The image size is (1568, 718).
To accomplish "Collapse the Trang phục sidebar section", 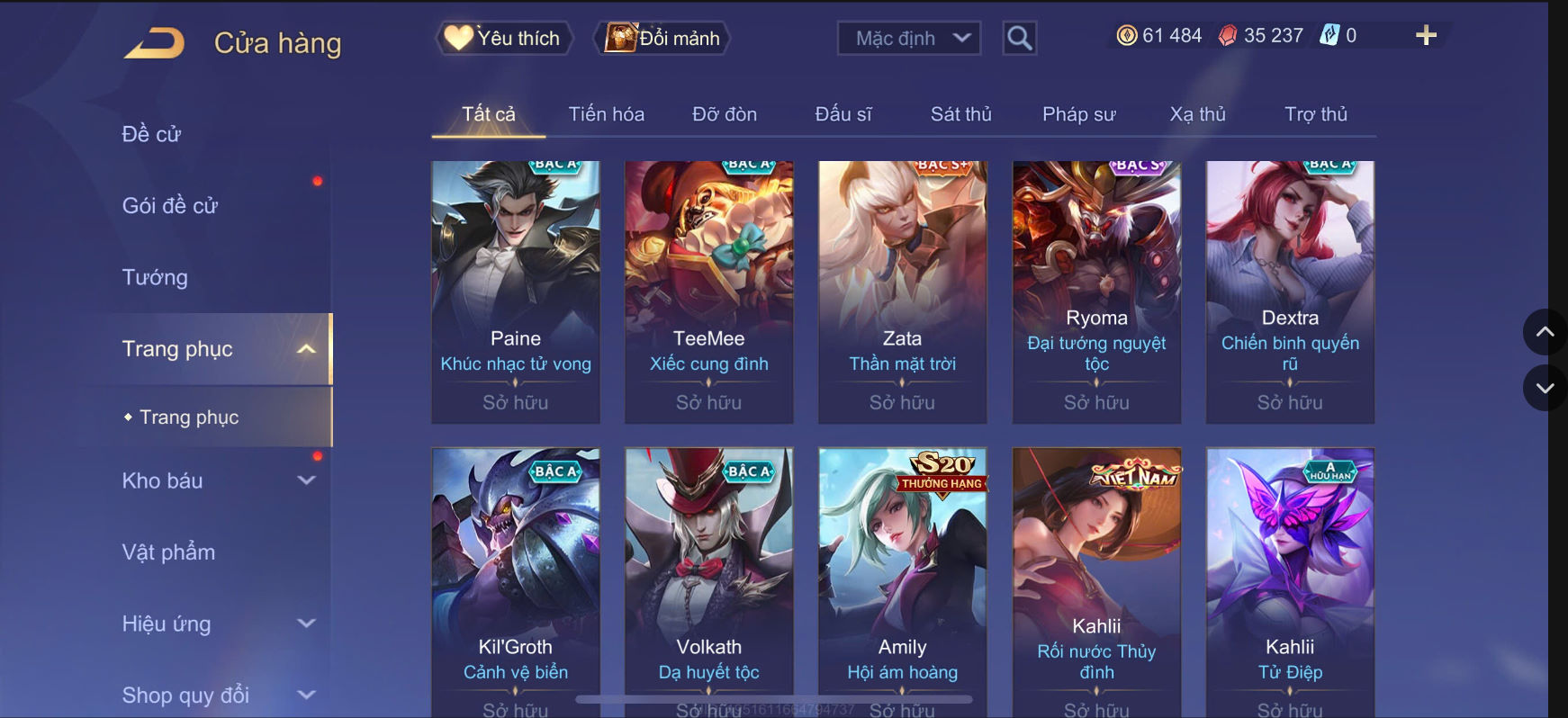I will point(307,349).
